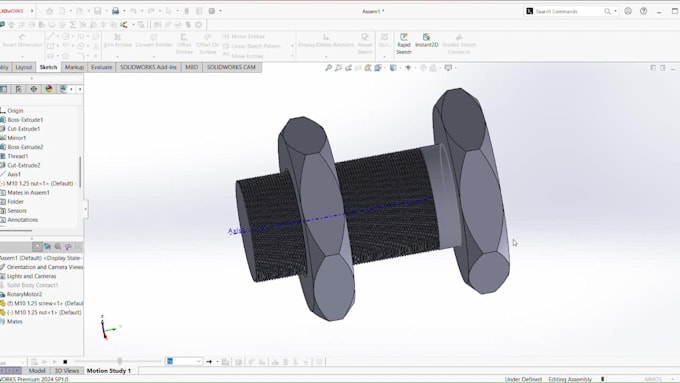Switch to the Model tab at bottom
Viewport: 680px width, 383px height.
pyautogui.click(x=37, y=371)
